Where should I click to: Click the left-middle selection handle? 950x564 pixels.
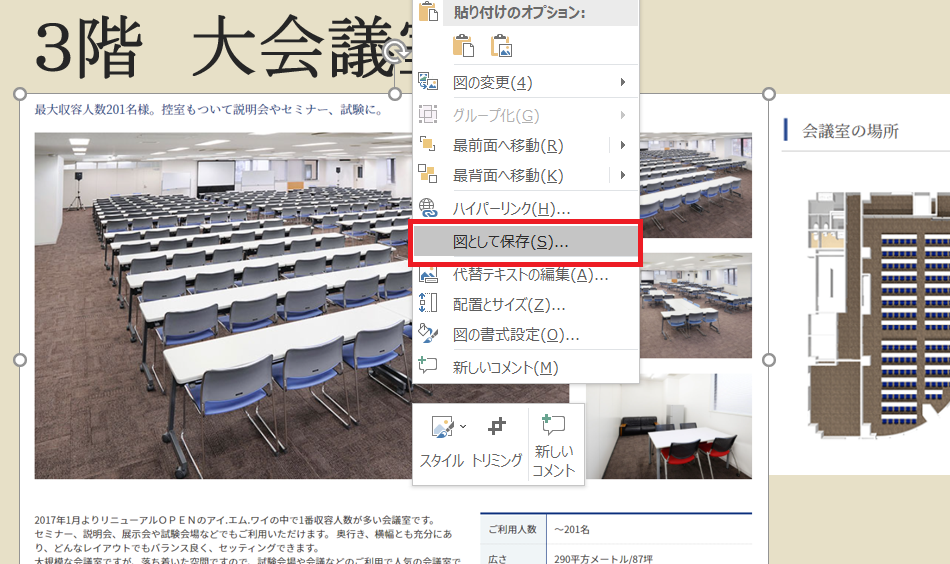[x=20, y=360]
